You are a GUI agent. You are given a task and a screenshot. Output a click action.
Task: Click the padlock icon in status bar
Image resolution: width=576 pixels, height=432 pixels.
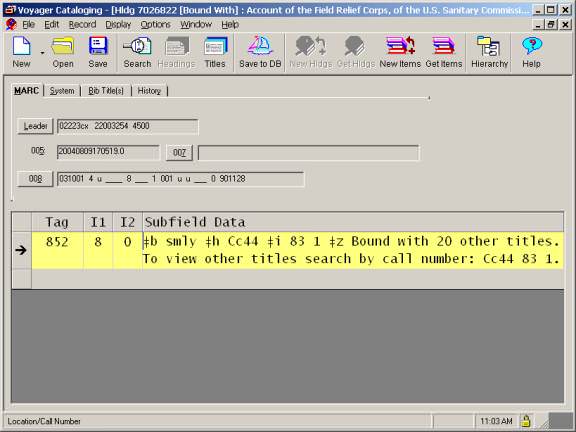(x=526, y=421)
